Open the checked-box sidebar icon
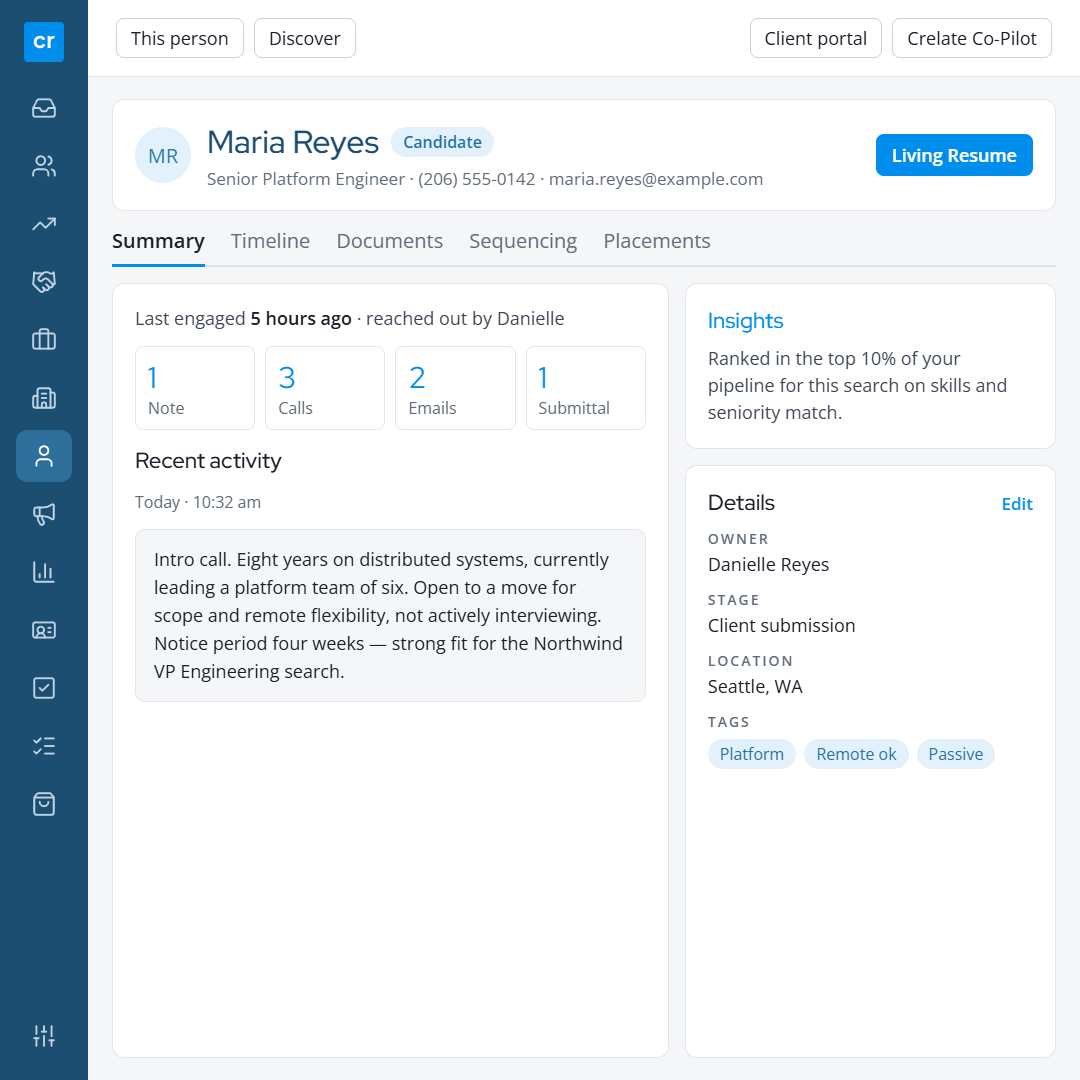Screen dimensions: 1080x1080 pos(44,688)
